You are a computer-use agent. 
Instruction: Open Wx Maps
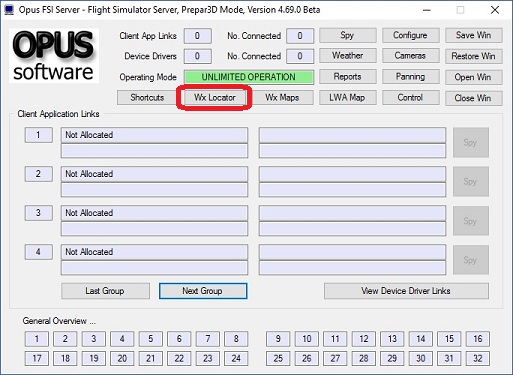282,98
